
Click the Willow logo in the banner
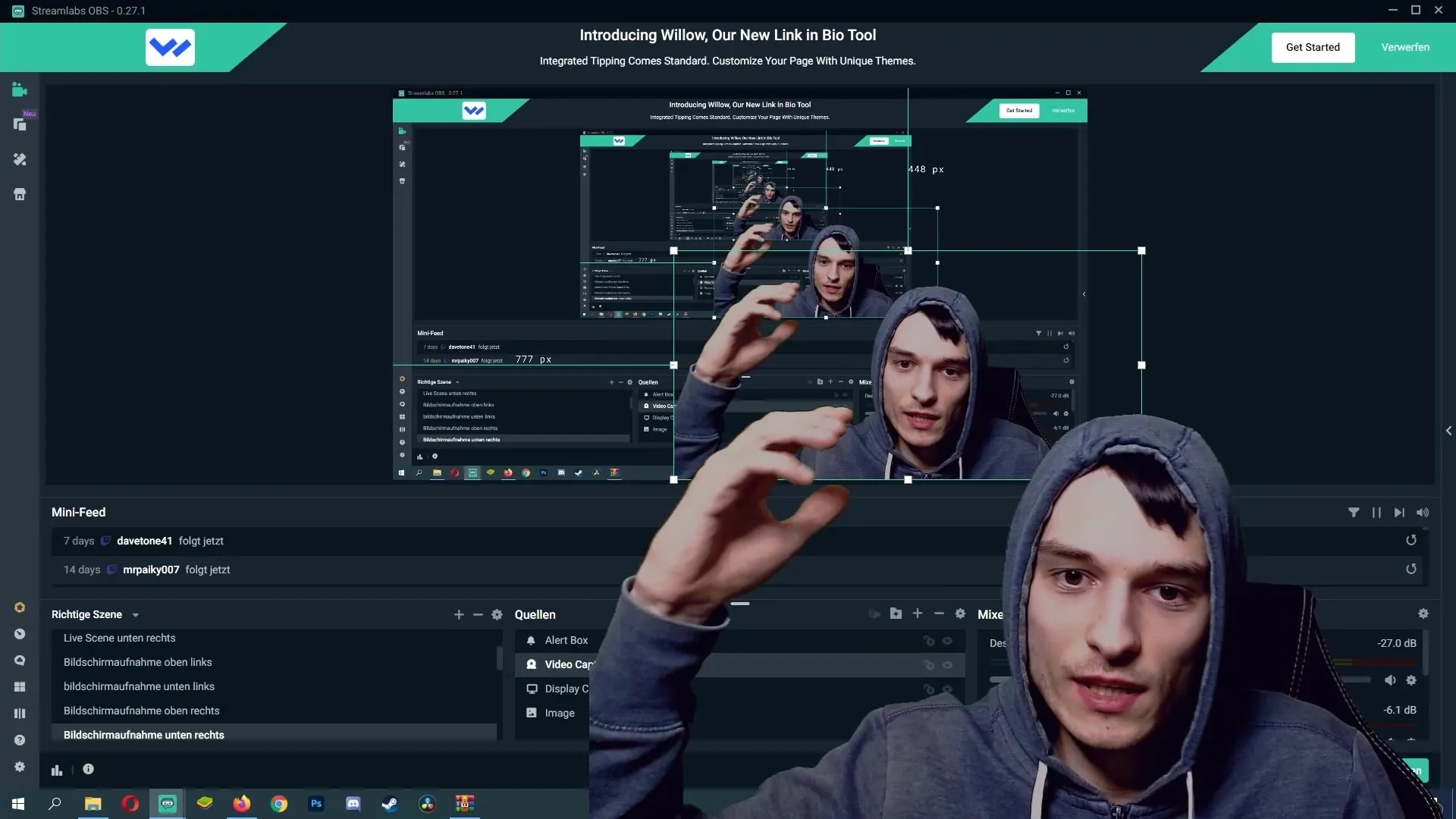click(170, 47)
